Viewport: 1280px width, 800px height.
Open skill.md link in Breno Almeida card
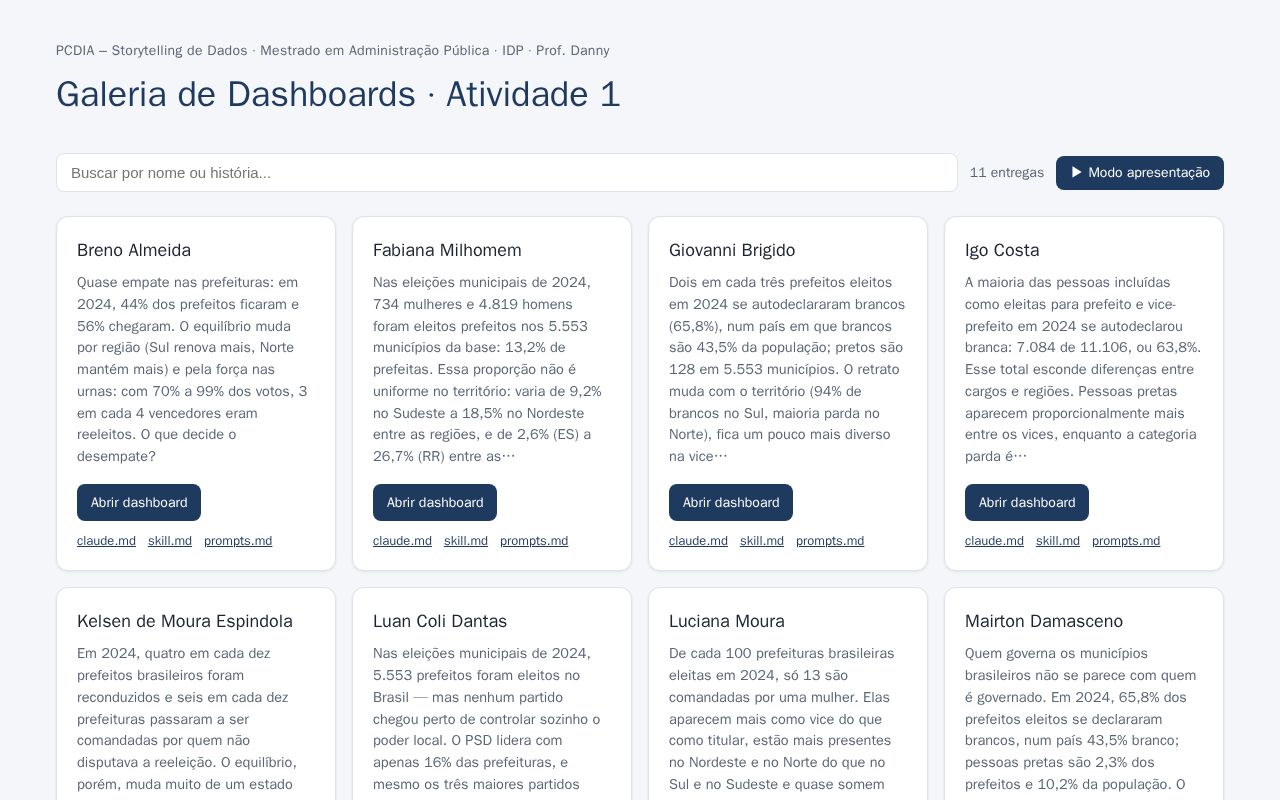tap(170, 541)
